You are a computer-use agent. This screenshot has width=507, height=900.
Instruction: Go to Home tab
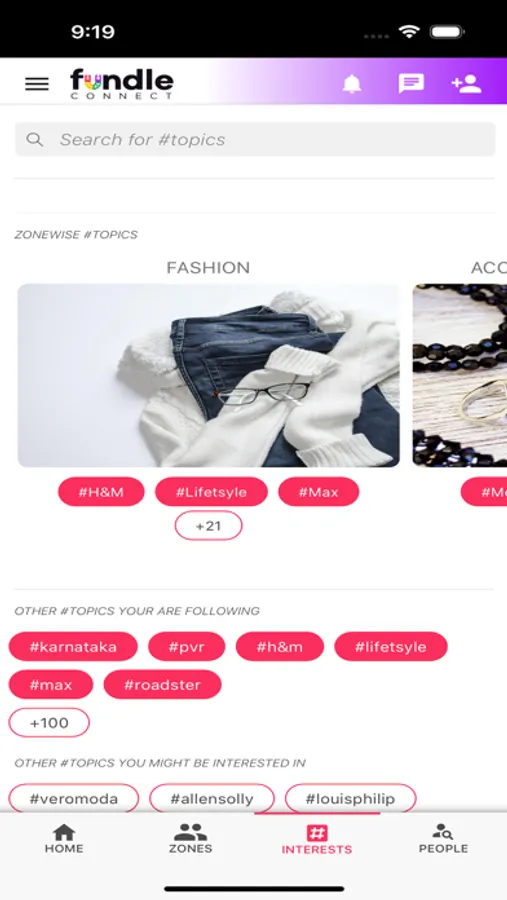coord(64,839)
